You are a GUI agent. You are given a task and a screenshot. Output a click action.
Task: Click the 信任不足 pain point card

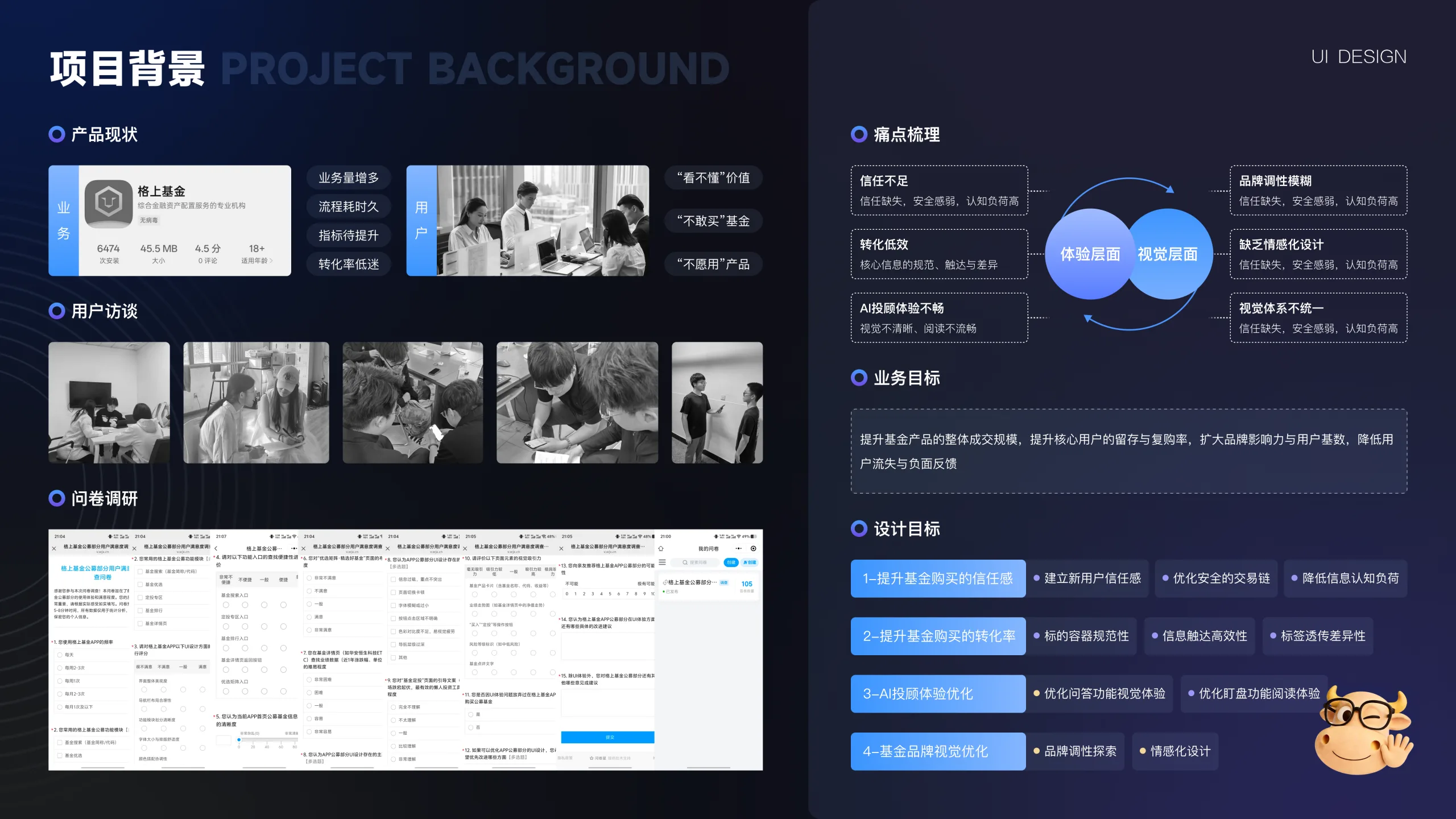point(939,191)
